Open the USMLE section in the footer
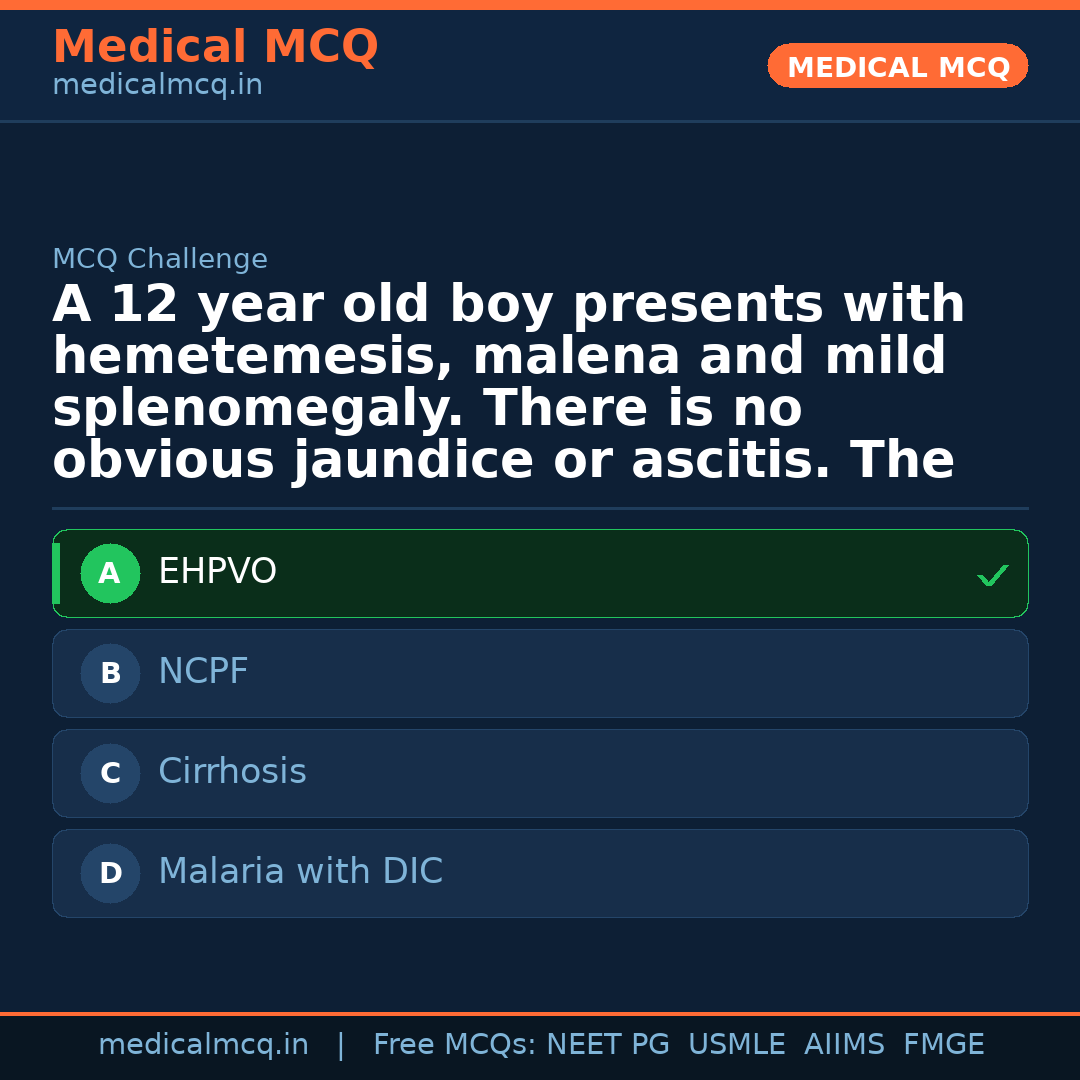This screenshot has width=1080, height=1080. point(737,1044)
